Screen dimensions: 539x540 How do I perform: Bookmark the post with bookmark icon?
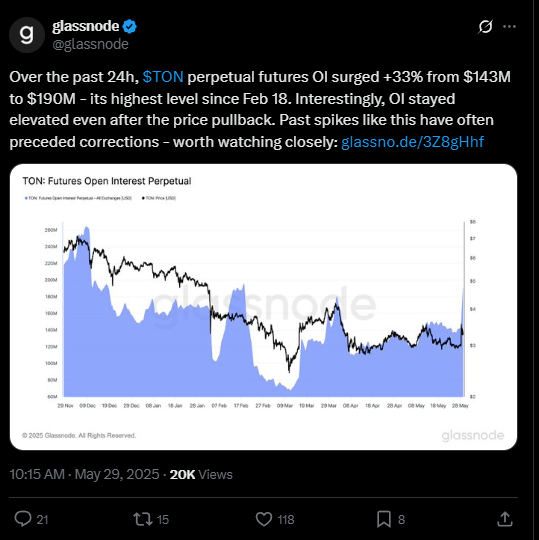(x=384, y=519)
